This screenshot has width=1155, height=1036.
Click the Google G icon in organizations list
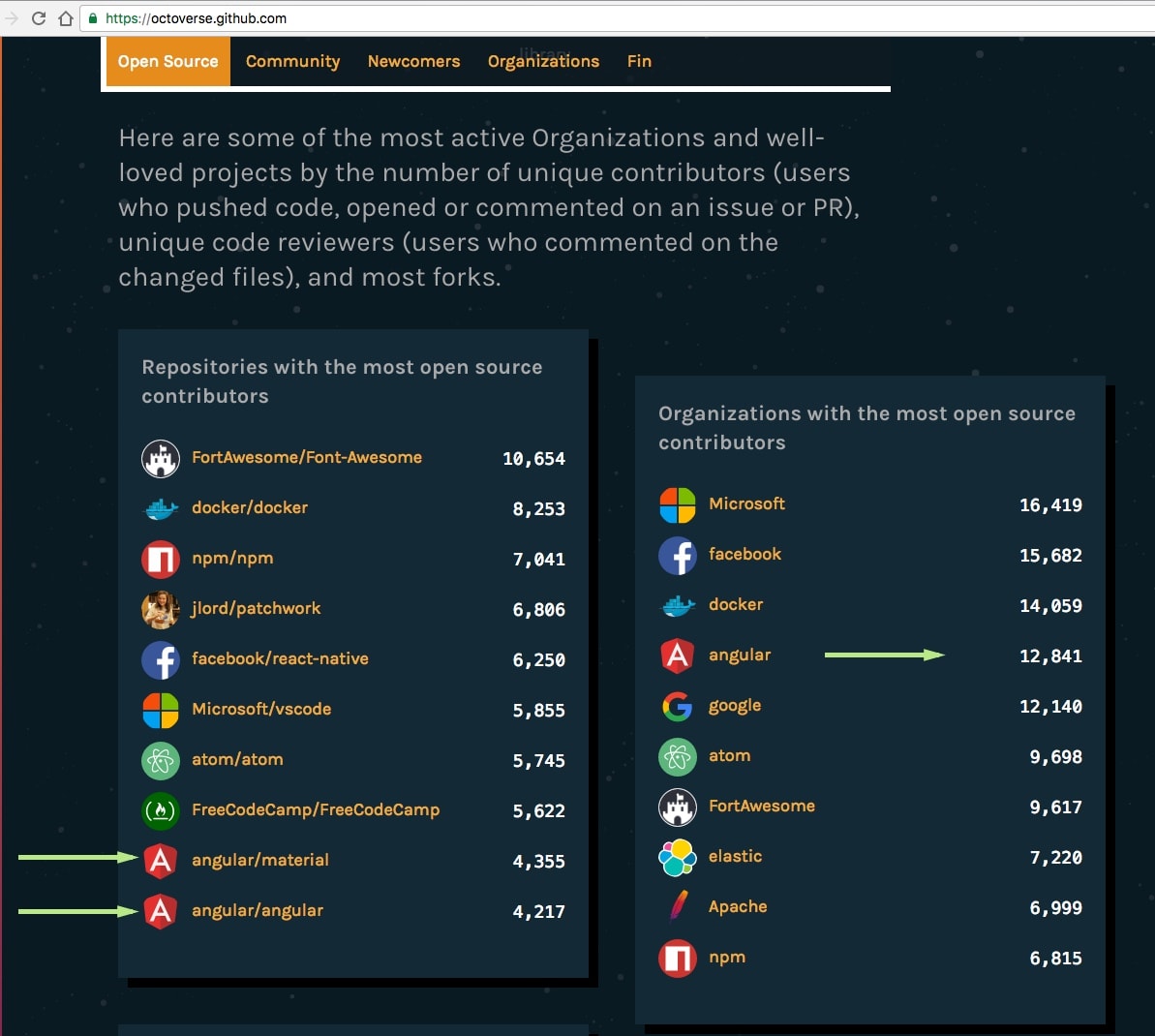click(677, 706)
